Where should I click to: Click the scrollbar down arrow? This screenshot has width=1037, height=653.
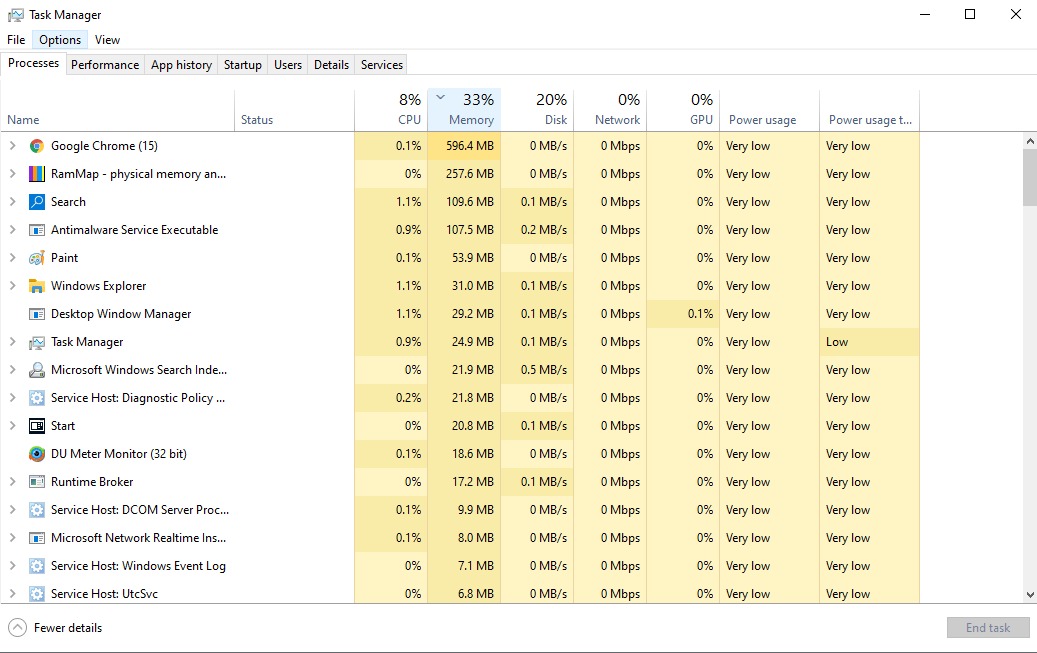(1030, 595)
